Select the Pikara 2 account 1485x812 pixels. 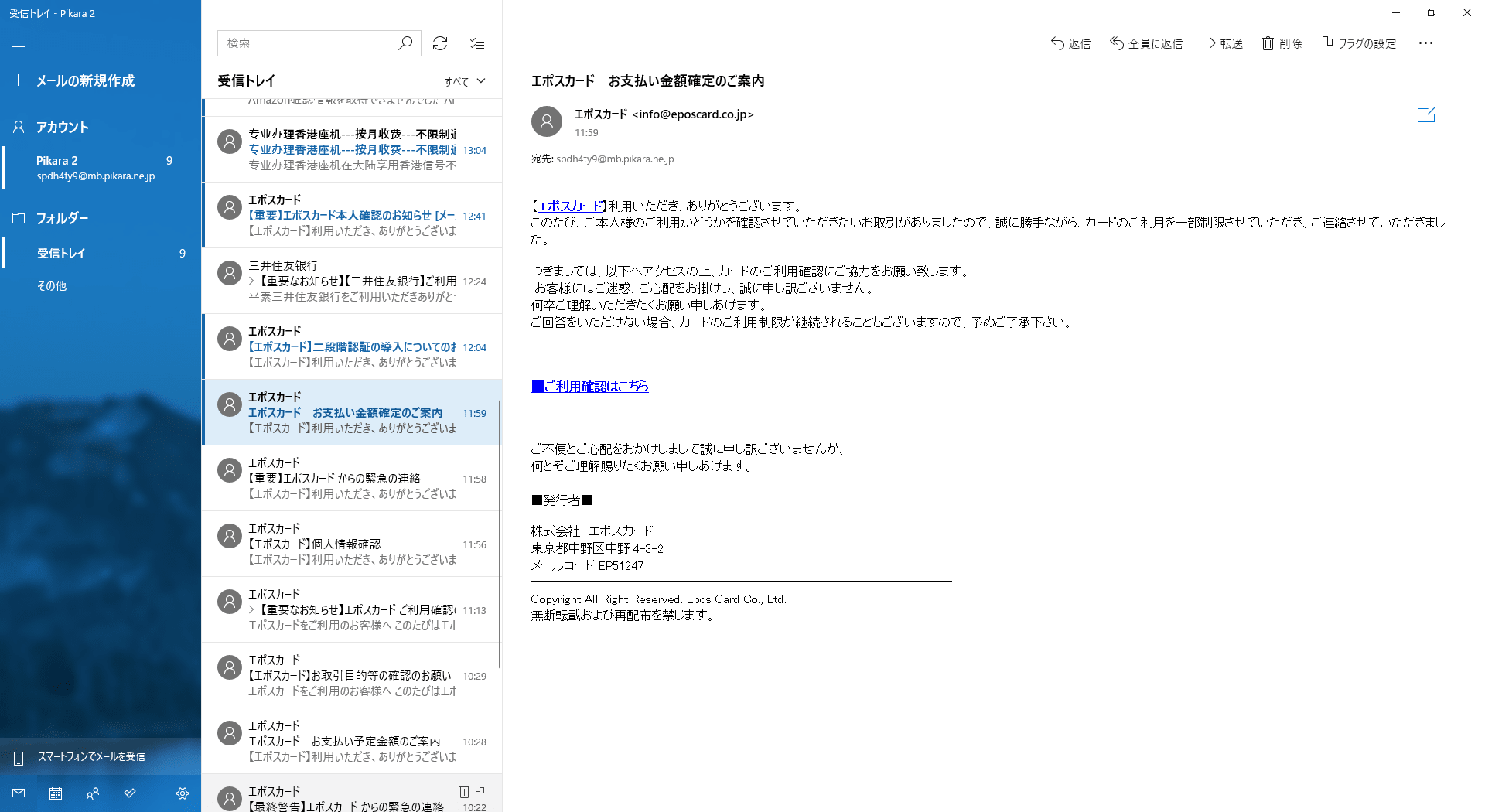click(101, 168)
